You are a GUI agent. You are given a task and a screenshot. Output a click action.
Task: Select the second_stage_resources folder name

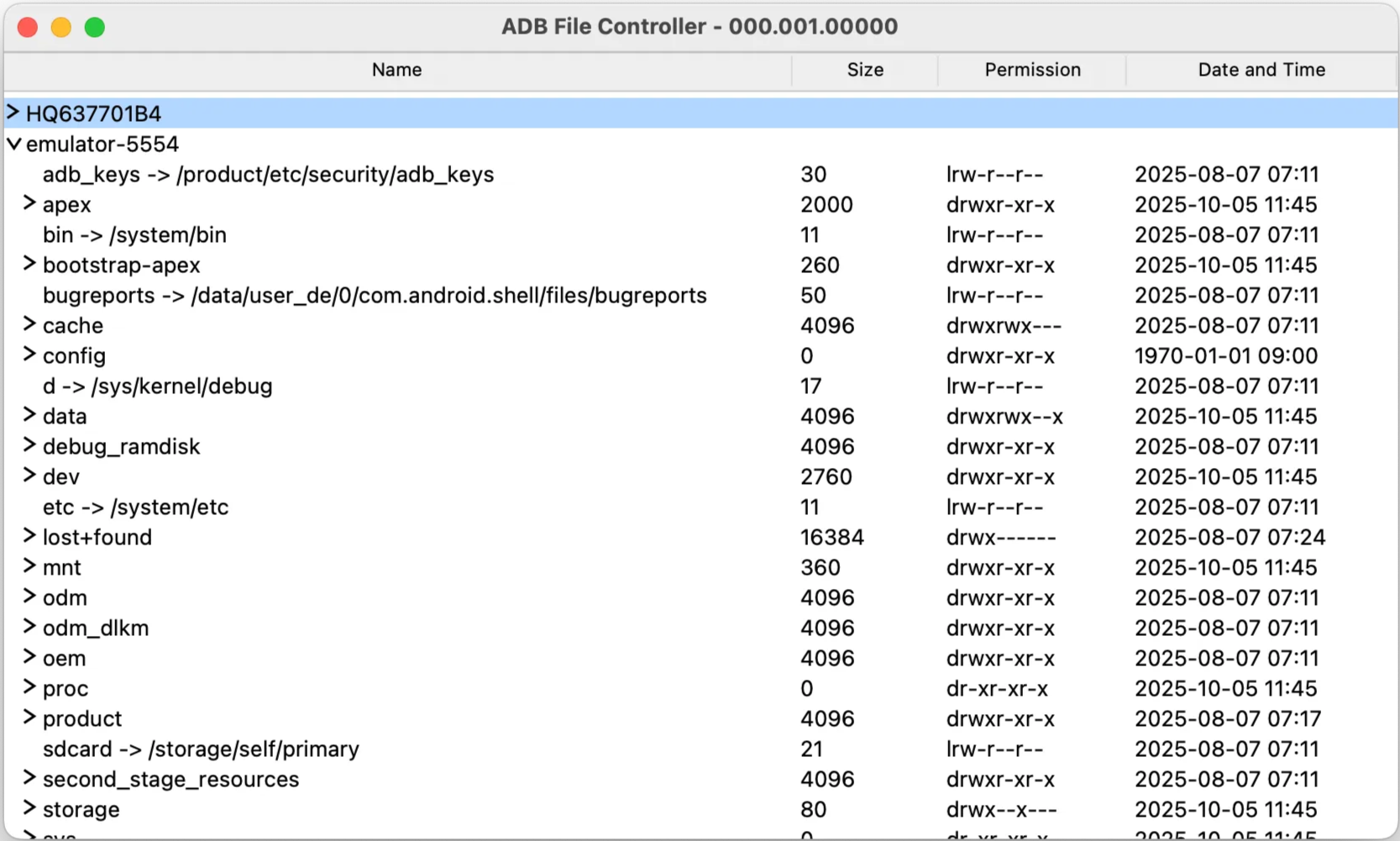[170, 780]
